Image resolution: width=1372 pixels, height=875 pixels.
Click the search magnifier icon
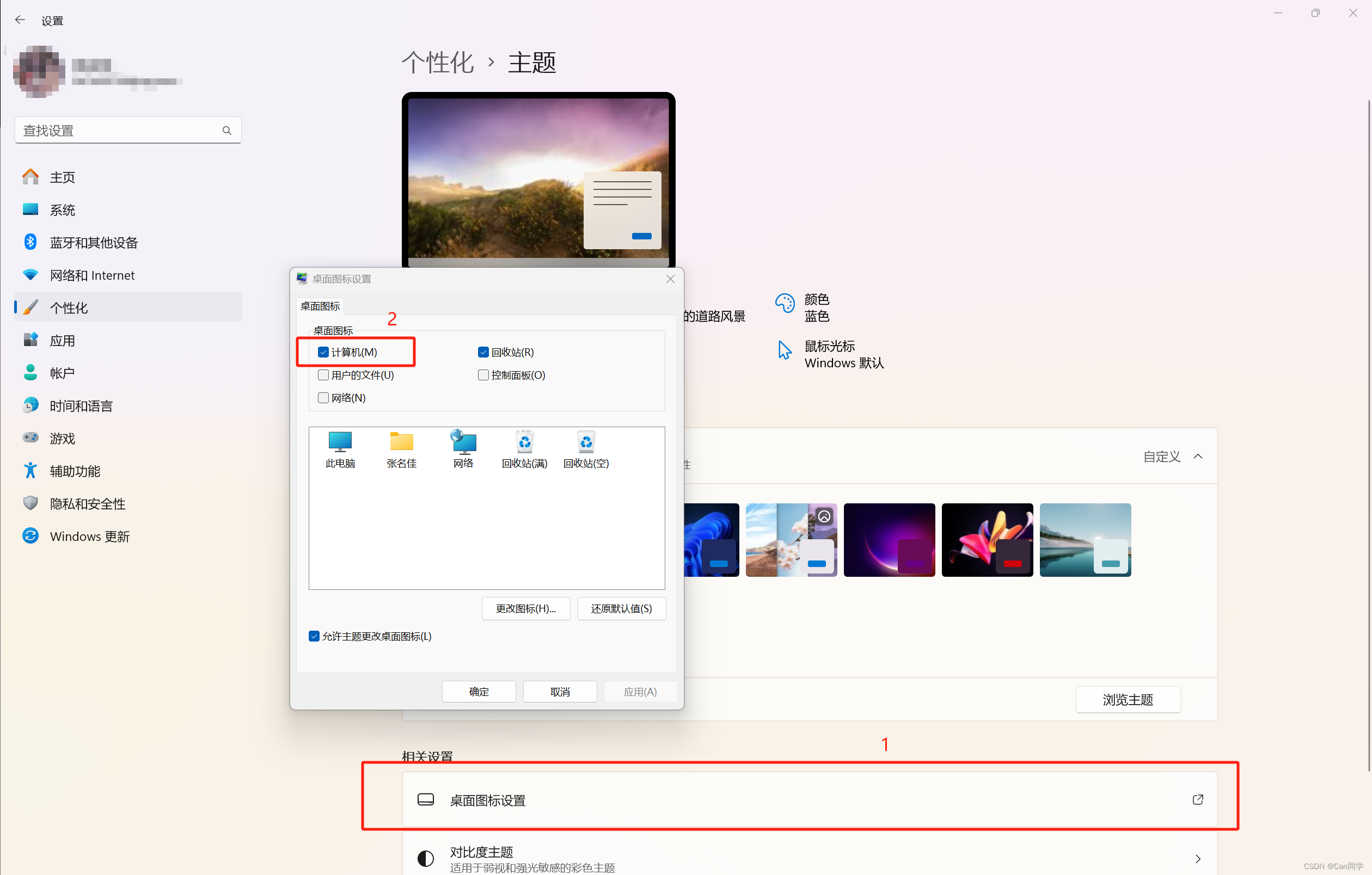227,131
